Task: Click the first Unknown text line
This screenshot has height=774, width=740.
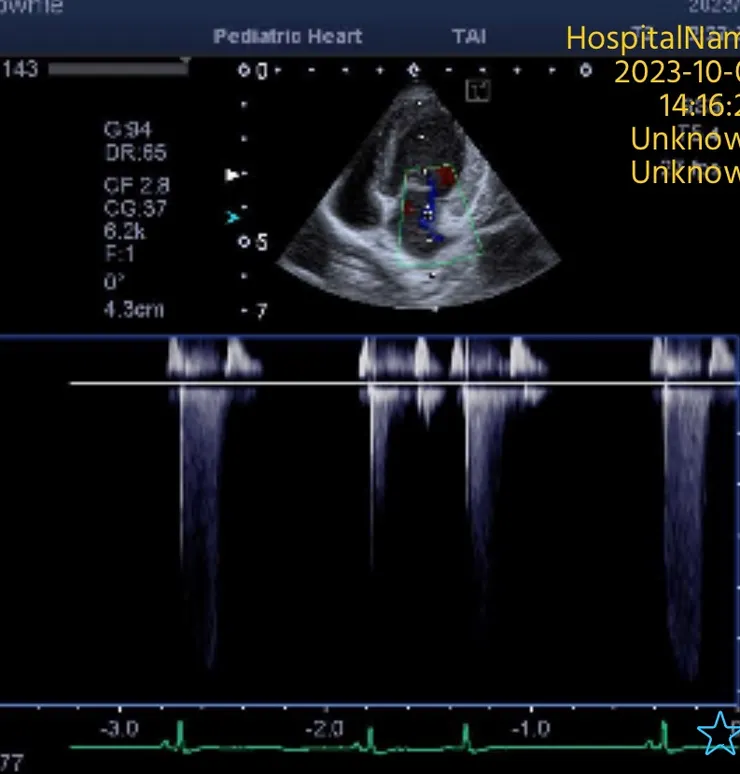Action: pos(685,139)
